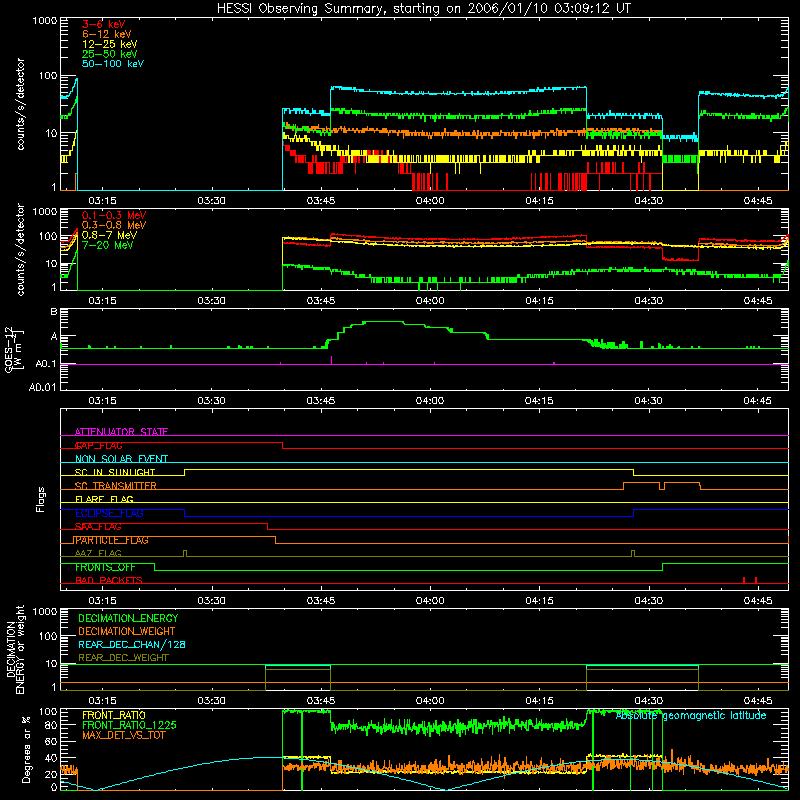Select the NON_SOLAR_EVENT flag label
Screen dimensions: 800x800
(121, 459)
